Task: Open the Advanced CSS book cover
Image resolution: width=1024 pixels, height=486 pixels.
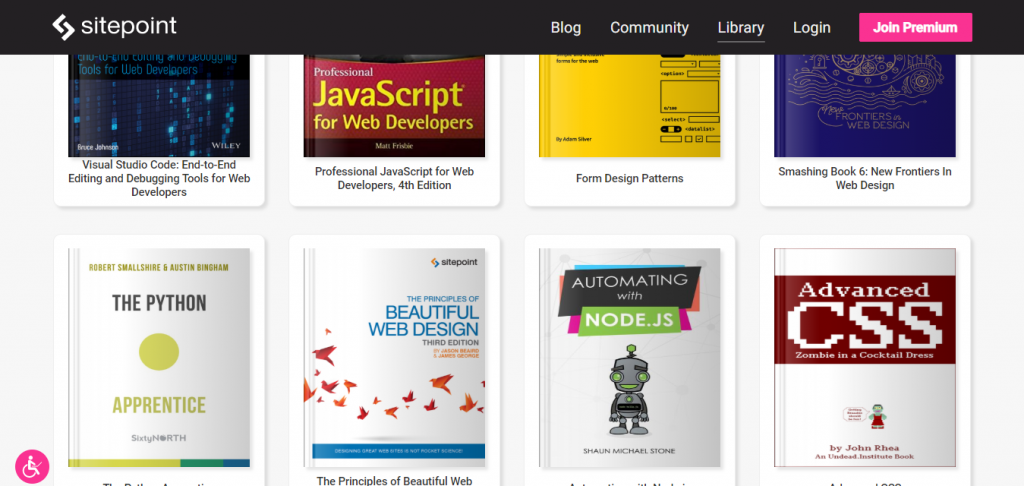Action: (865, 358)
